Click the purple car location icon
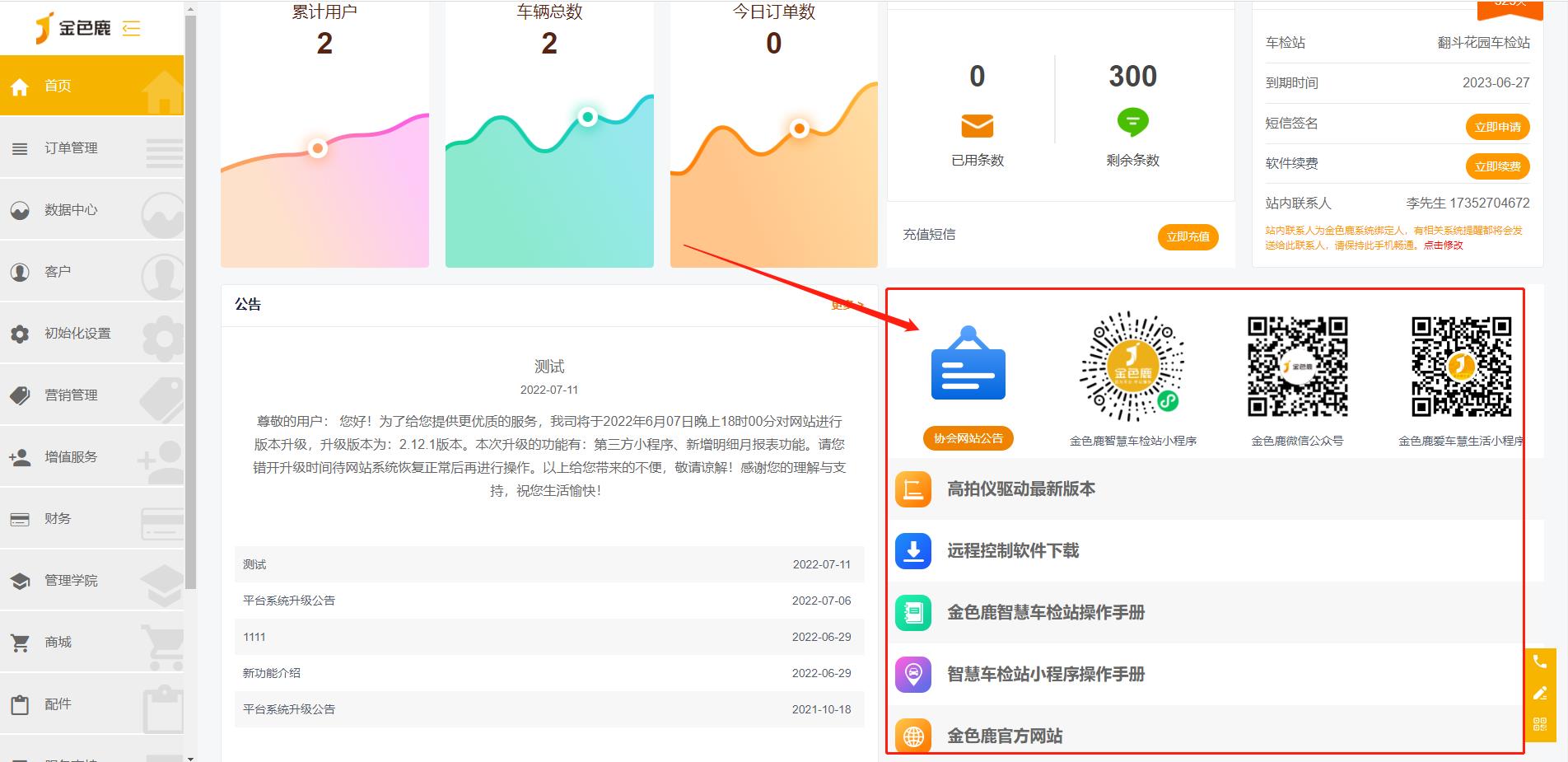 tap(913, 675)
